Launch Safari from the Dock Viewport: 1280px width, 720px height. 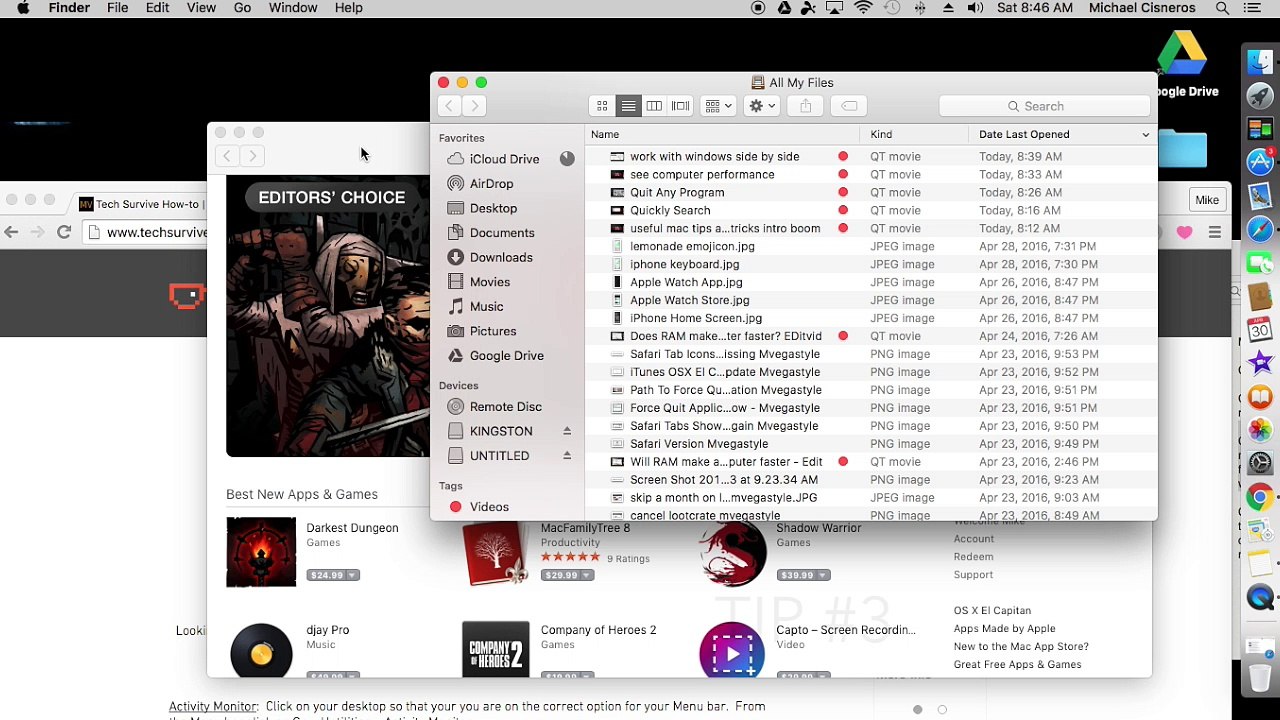coord(1260,231)
